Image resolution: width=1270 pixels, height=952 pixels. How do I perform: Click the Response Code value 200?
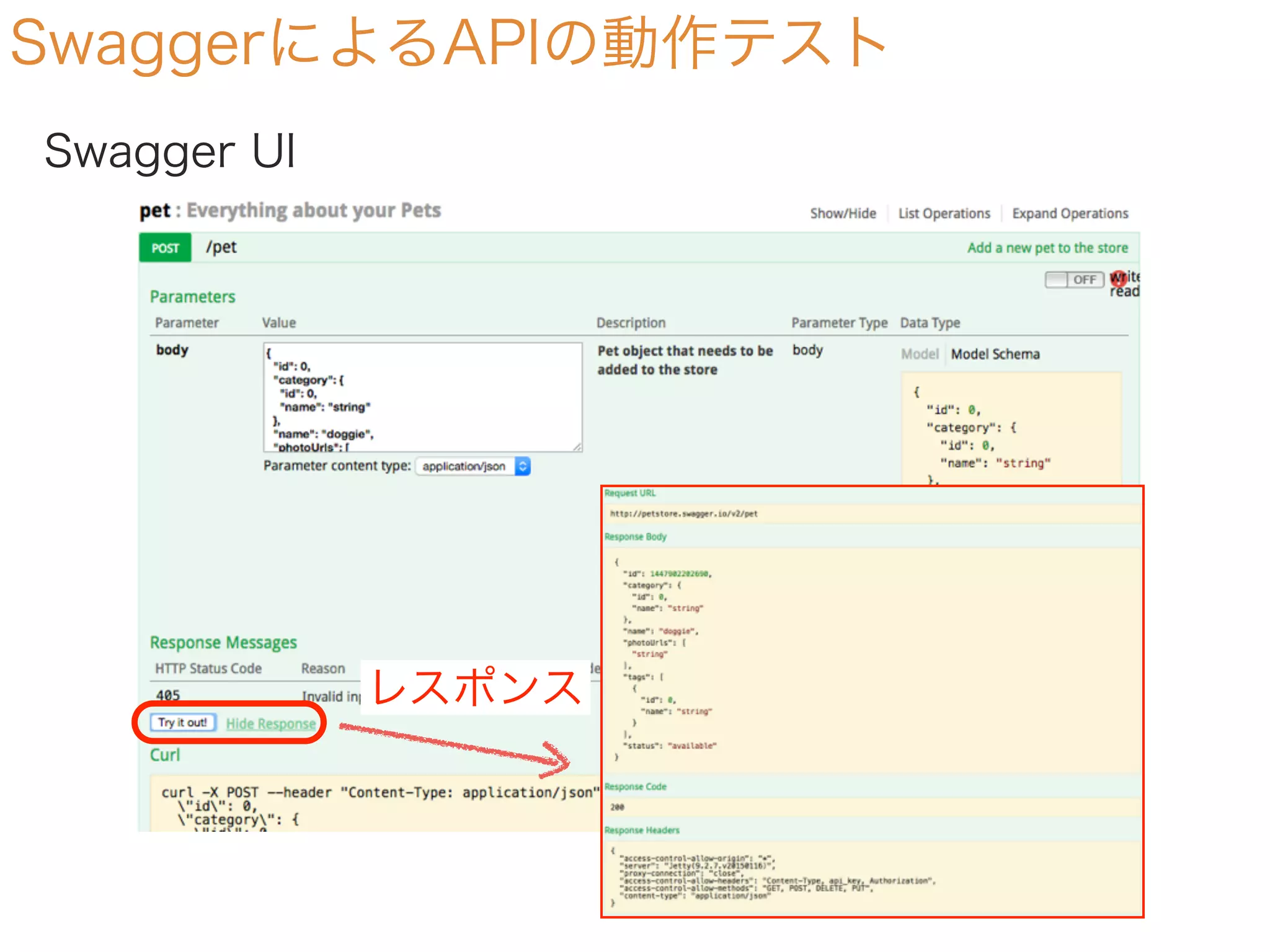[617, 807]
